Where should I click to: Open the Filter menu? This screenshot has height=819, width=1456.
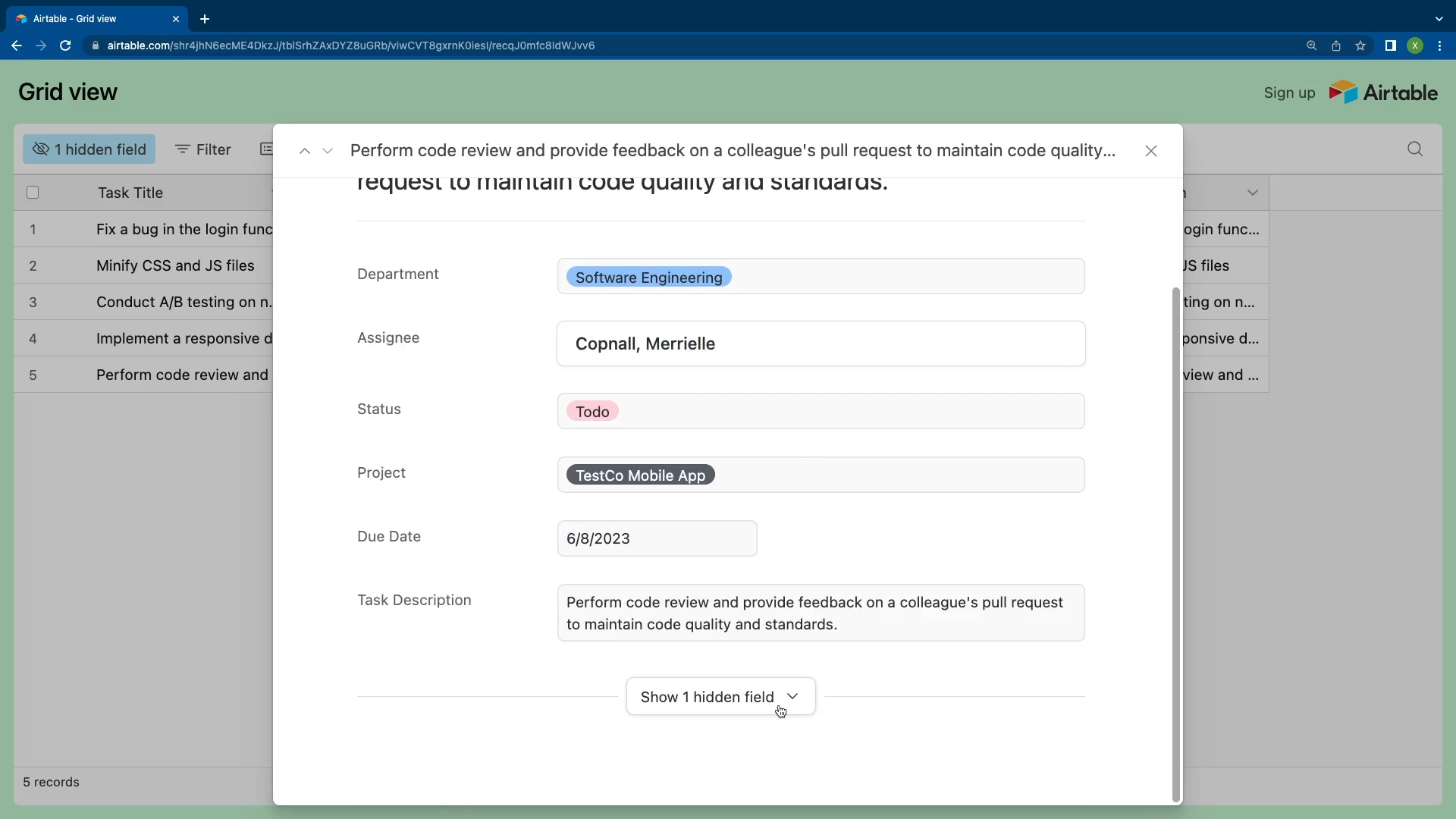pyautogui.click(x=203, y=149)
